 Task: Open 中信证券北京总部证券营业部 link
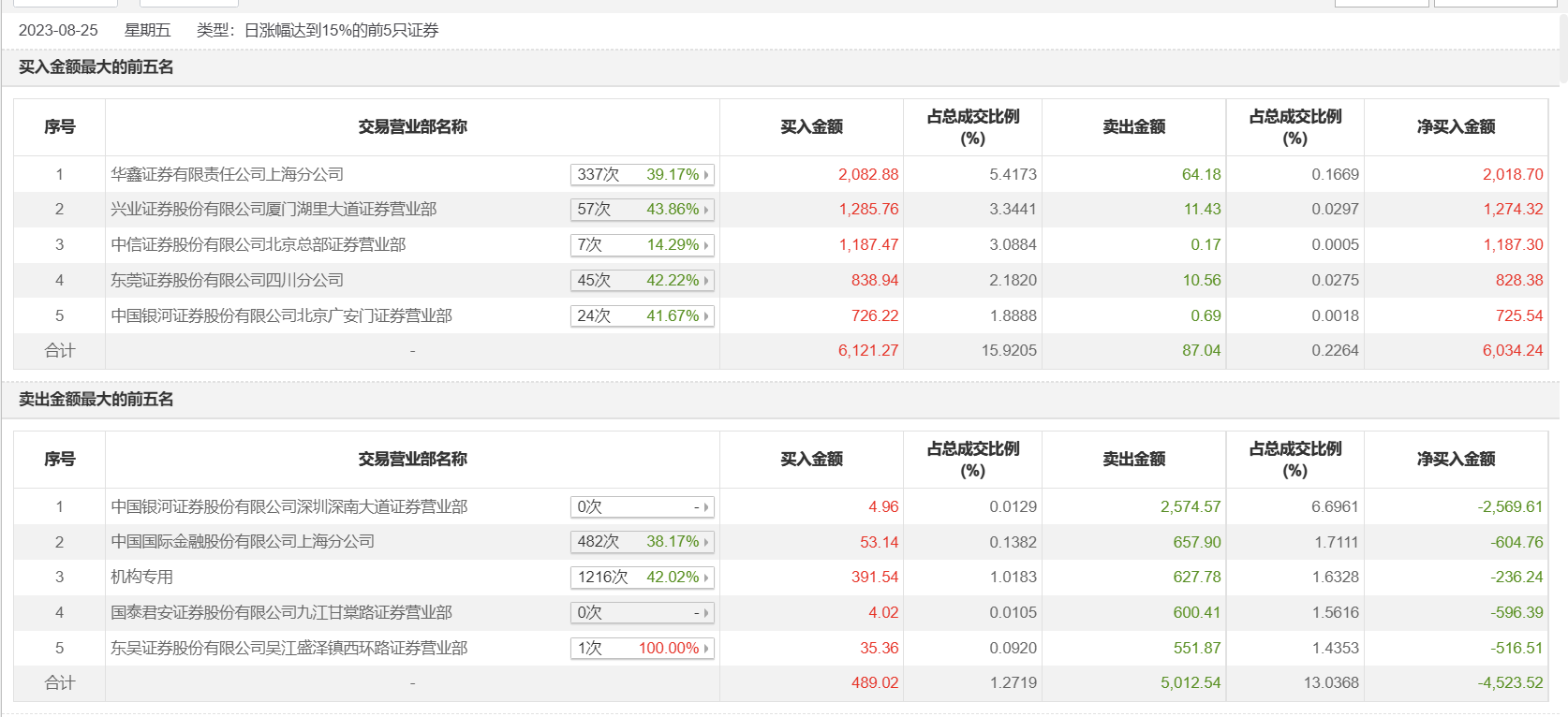click(258, 245)
